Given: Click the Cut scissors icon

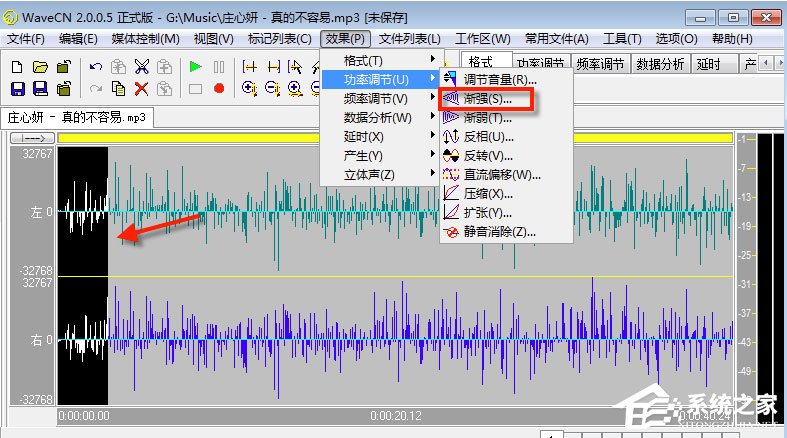Looking at the screenshot, I should point(142,67).
